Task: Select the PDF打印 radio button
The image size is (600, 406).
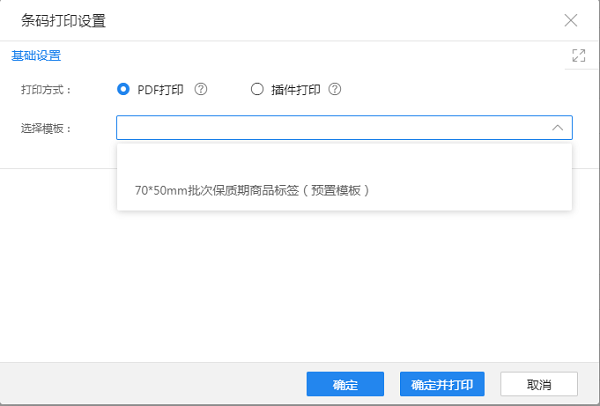Action: pos(124,89)
